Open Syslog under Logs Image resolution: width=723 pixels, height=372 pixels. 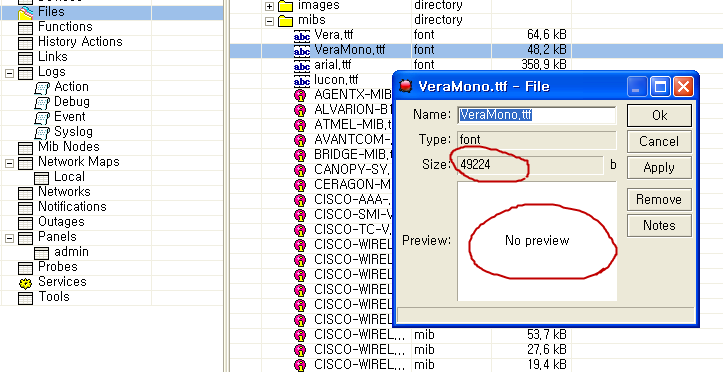(73, 132)
